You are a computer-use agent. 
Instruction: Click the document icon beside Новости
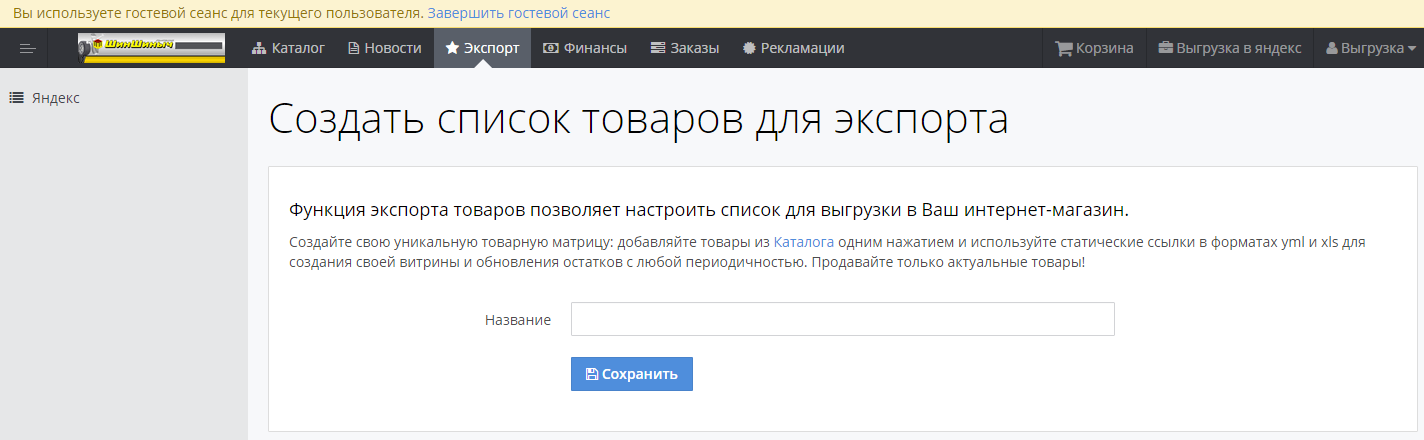[x=353, y=48]
